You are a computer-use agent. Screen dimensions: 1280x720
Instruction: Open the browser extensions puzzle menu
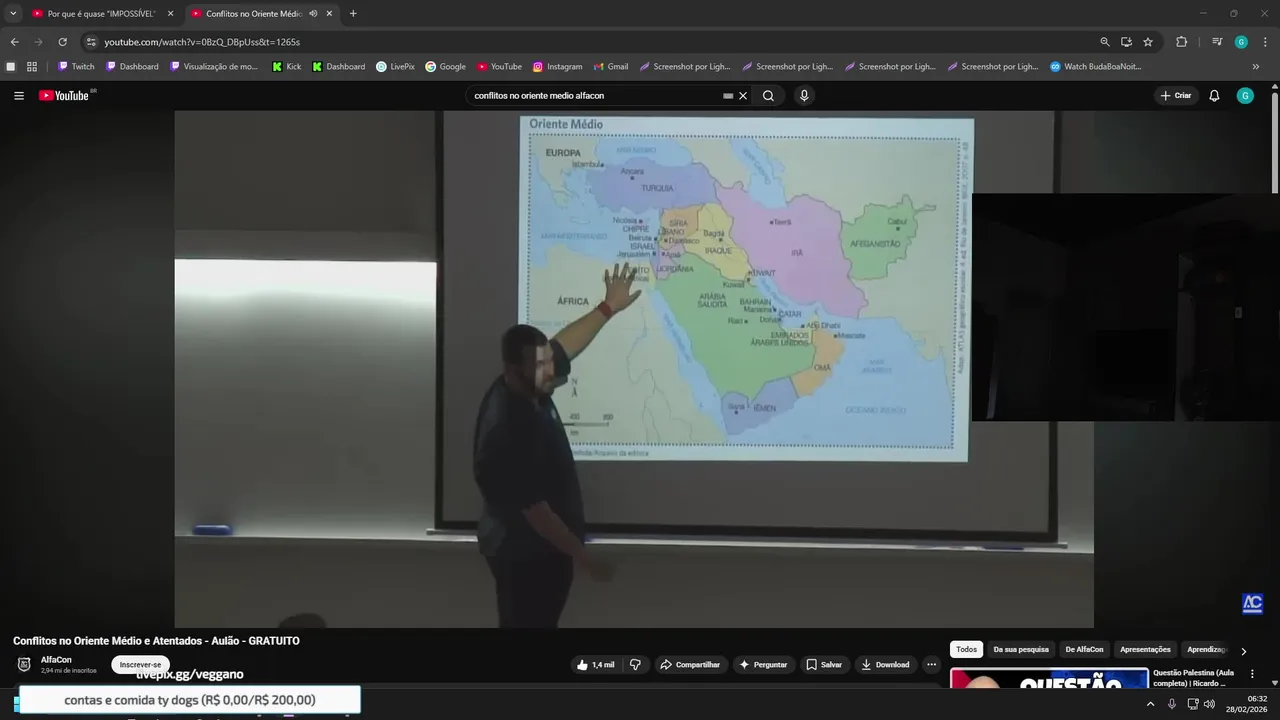(x=1181, y=42)
